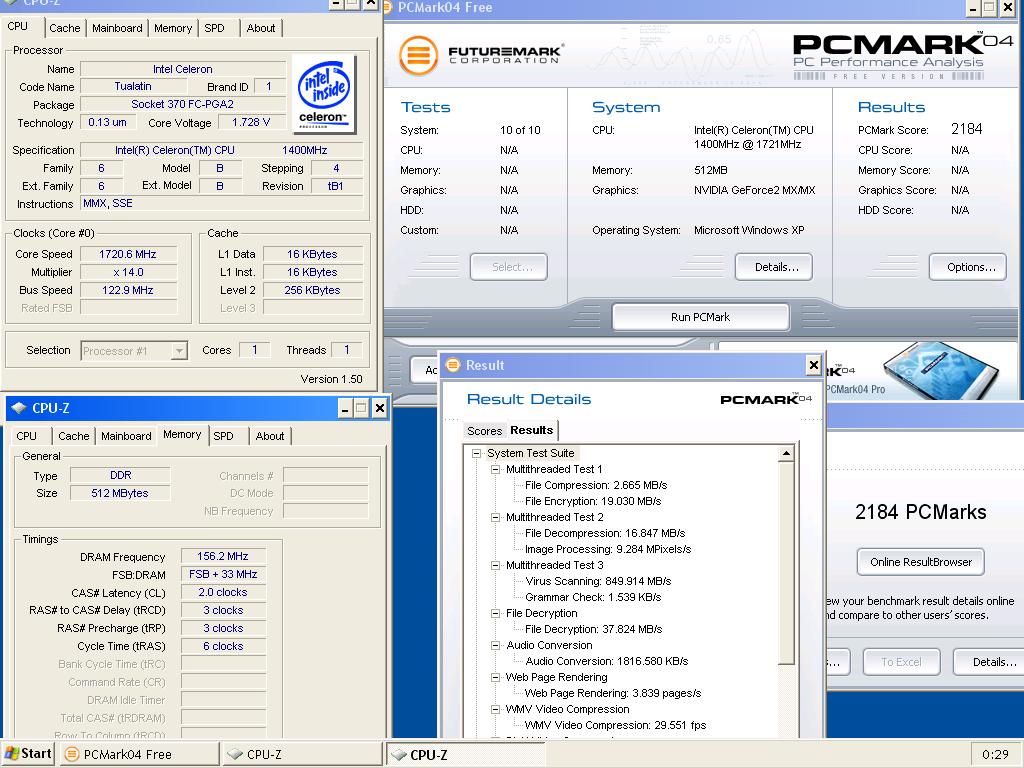1024x768 pixels.
Task: Click the PCMark04 Pro box image
Action: pos(940,369)
